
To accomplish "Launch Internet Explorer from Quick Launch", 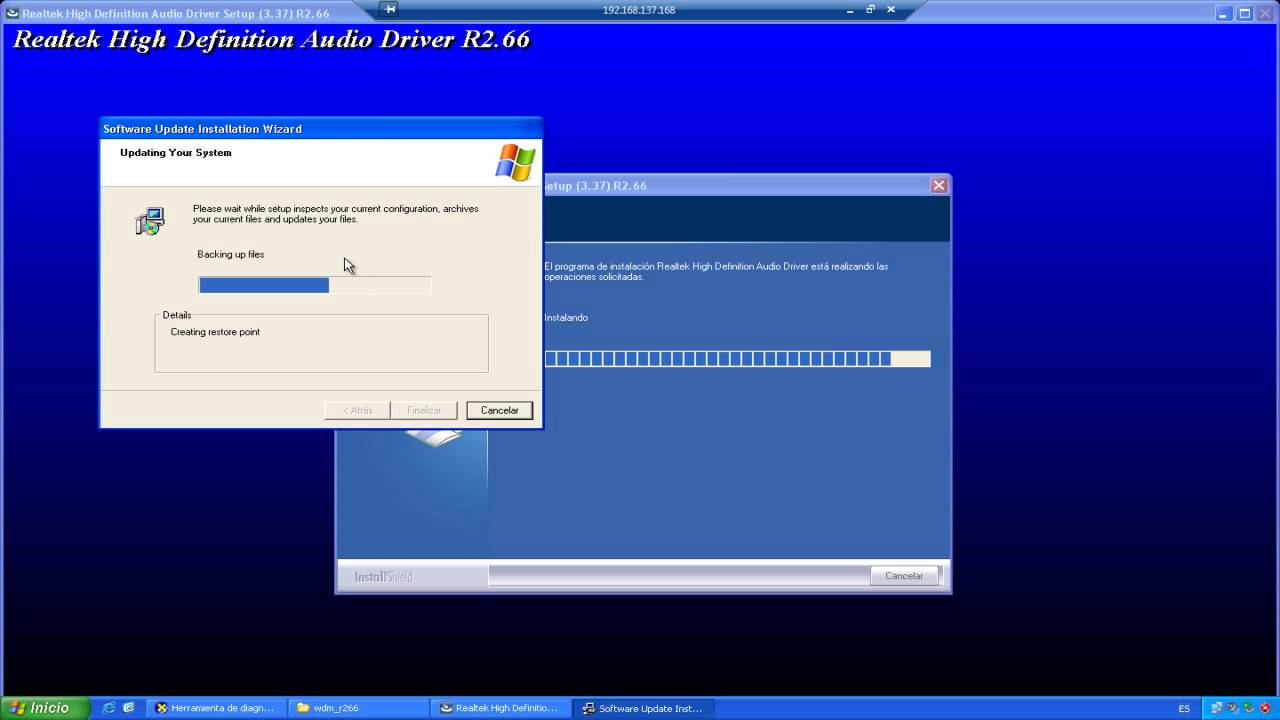I will tap(109, 708).
